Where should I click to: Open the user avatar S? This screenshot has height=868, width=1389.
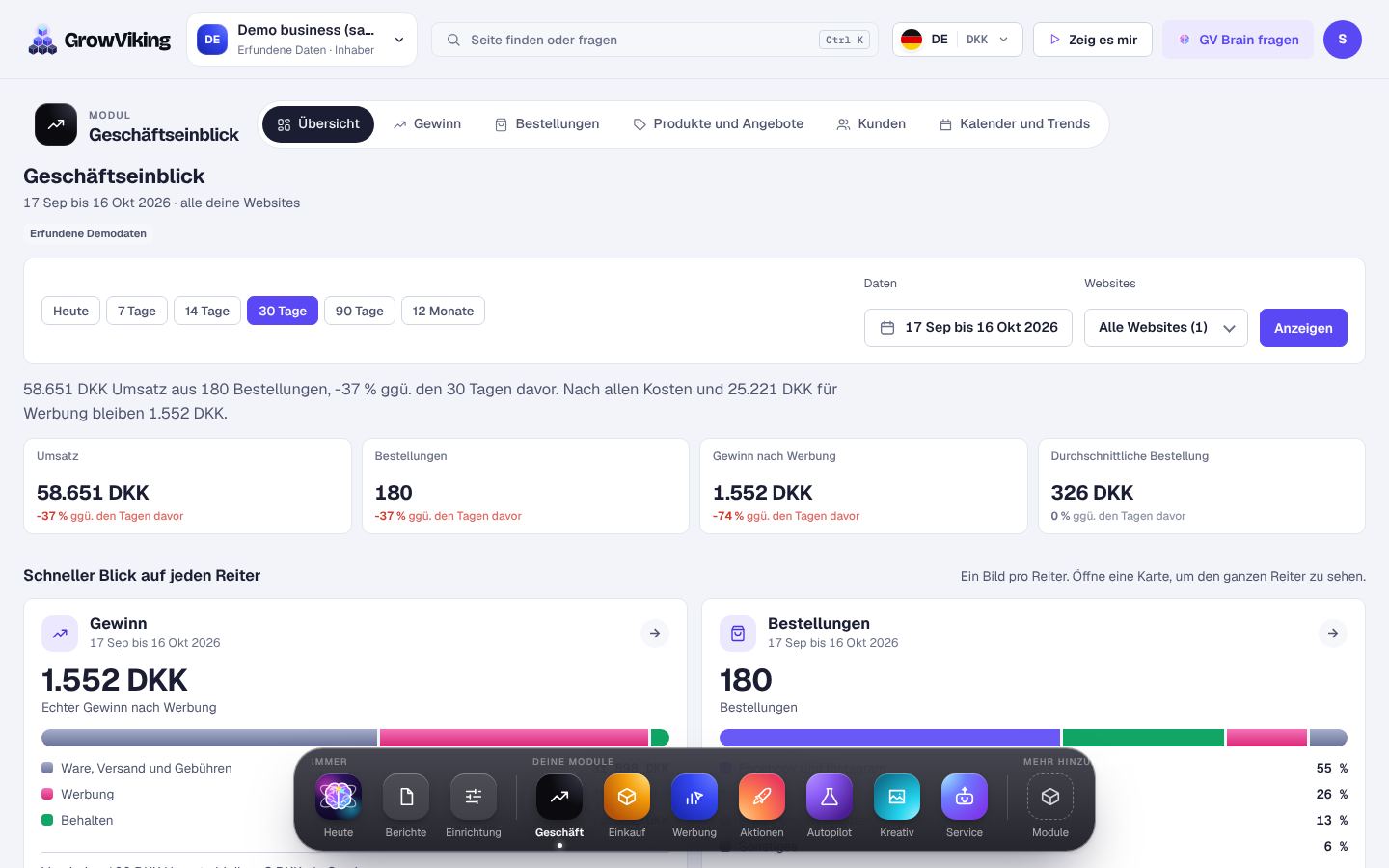click(x=1343, y=40)
